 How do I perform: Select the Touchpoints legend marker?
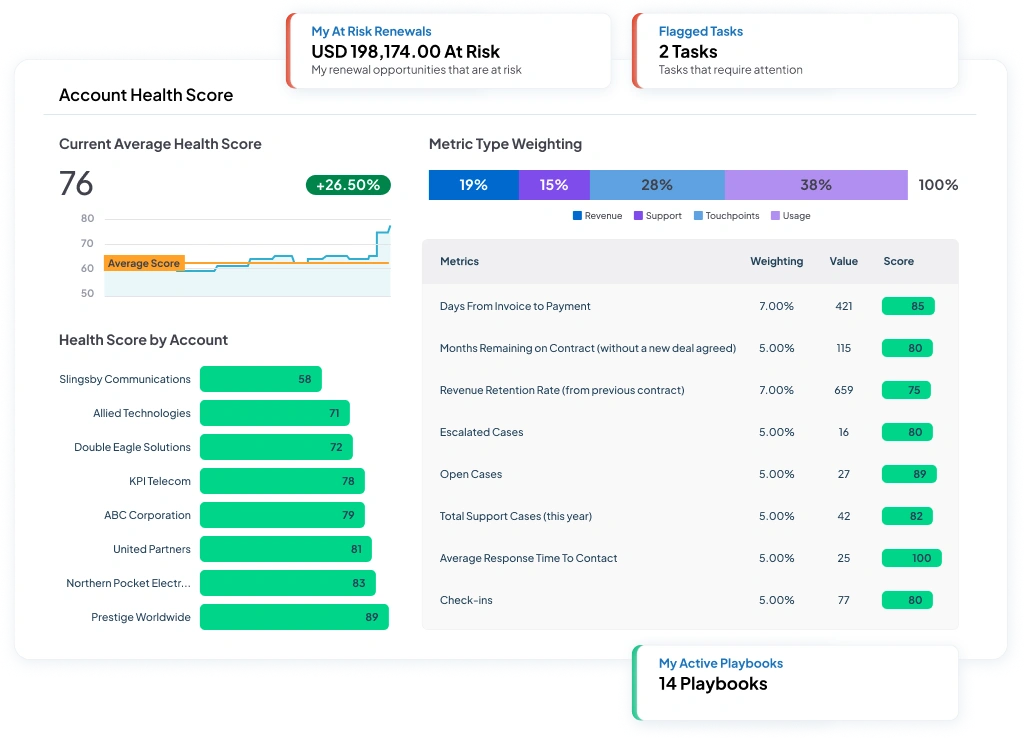(x=698, y=215)
